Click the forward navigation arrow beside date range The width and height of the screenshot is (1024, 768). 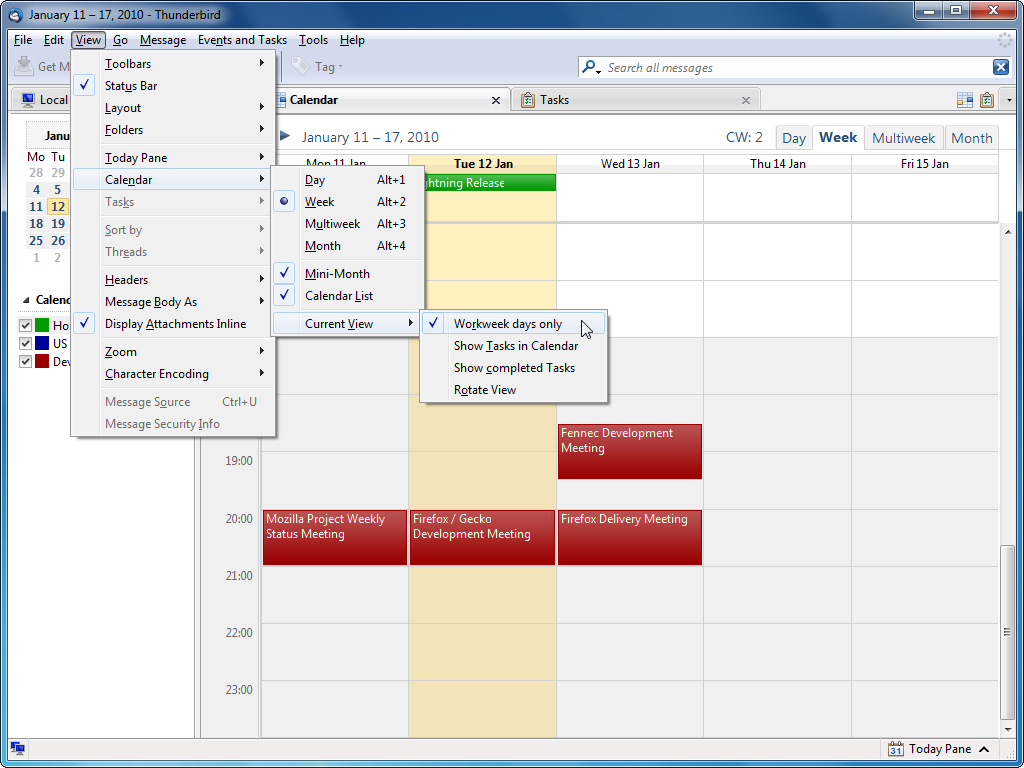click(285, 136)
